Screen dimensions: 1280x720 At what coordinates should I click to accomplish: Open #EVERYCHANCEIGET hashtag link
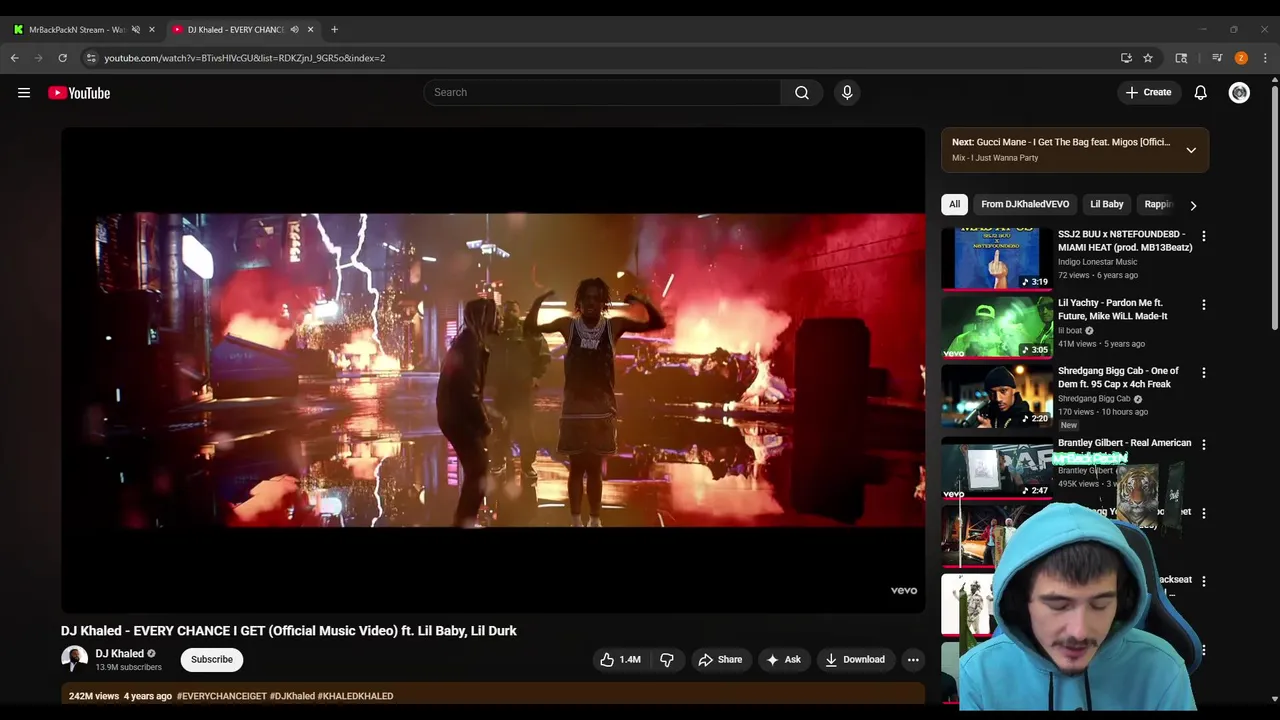(x=222, y=696)
